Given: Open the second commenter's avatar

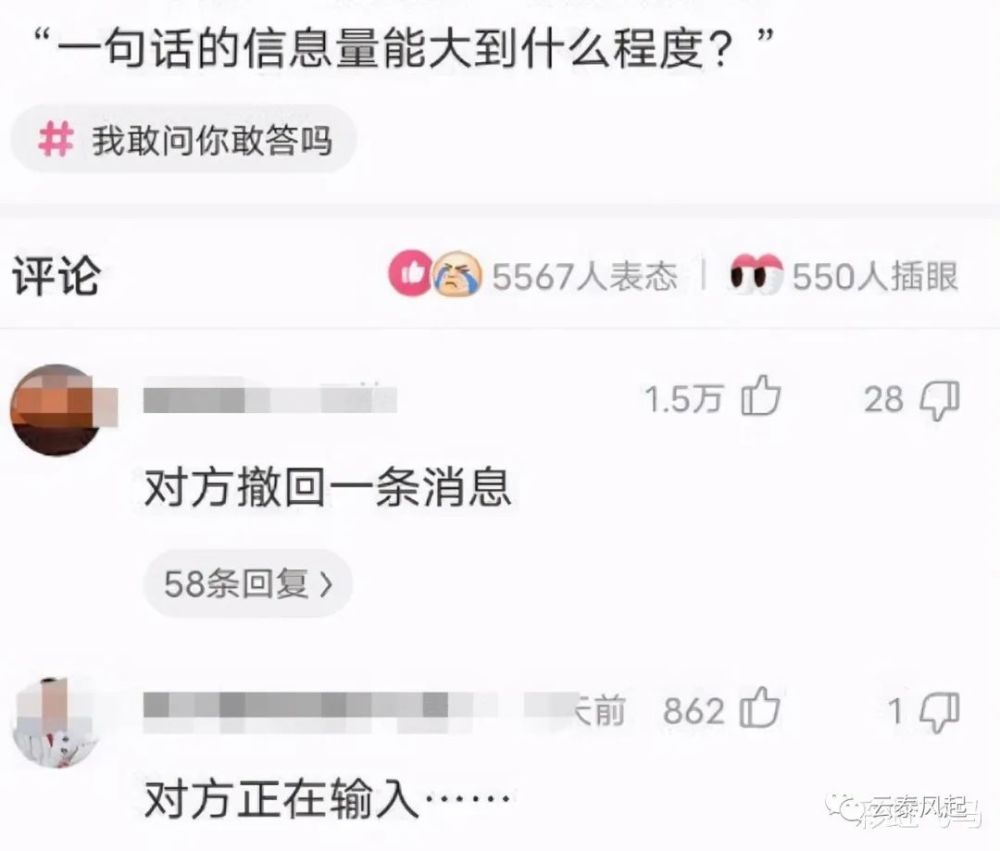Looking at the screenshot, I should (x=57, y=722).
